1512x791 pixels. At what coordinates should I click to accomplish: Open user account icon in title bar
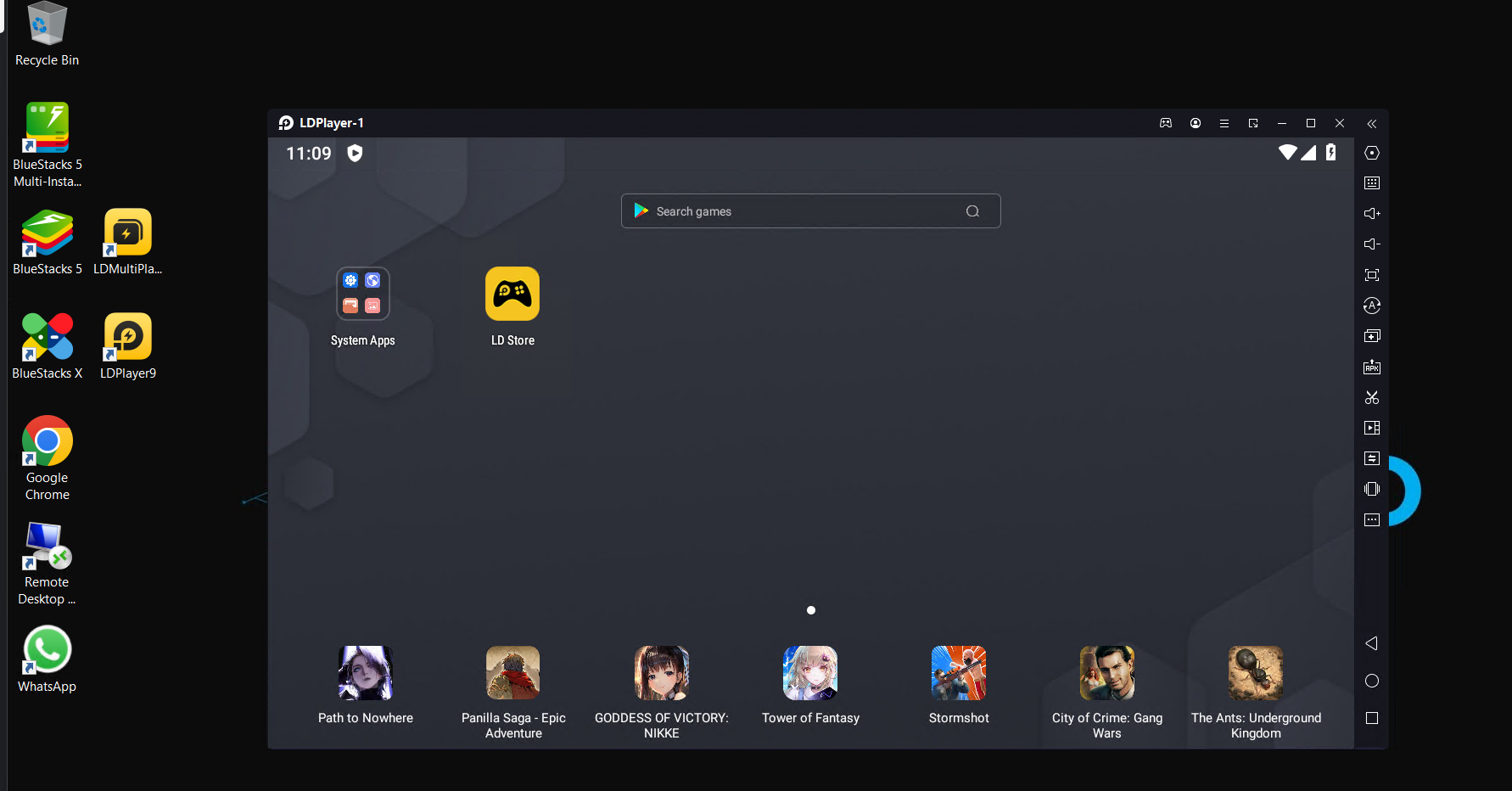click(1196, 123)
